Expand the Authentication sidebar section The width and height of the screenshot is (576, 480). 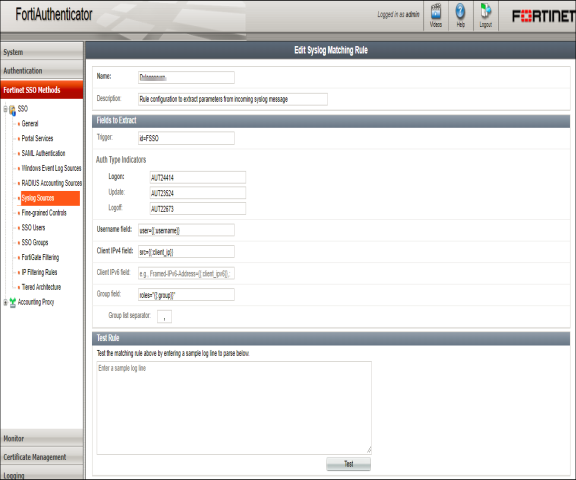[42, 71]
